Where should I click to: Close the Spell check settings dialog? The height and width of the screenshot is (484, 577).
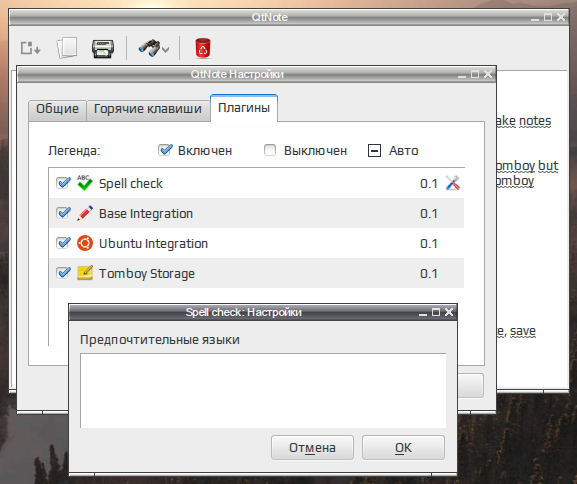pos(449,312)
